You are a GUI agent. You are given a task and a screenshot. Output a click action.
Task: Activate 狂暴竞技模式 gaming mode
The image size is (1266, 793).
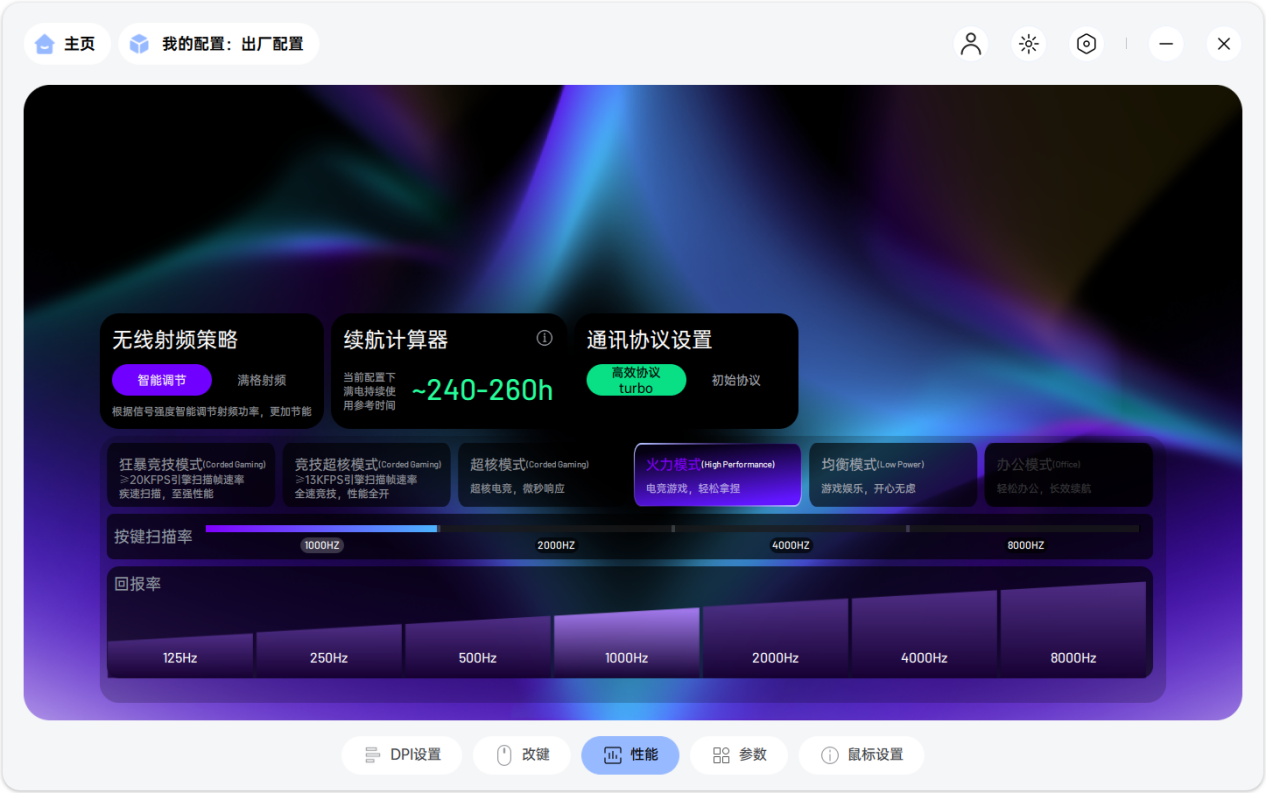tap(190, 475)
